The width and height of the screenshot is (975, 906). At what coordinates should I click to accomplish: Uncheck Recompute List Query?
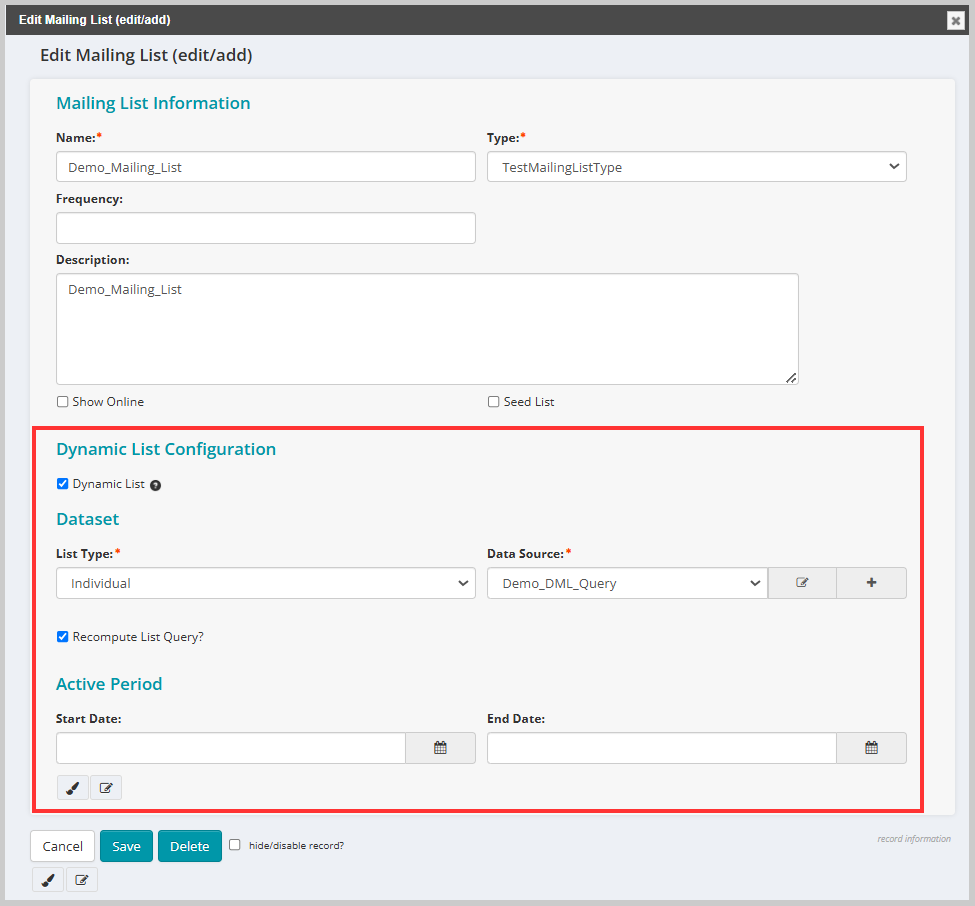(62, 636)
